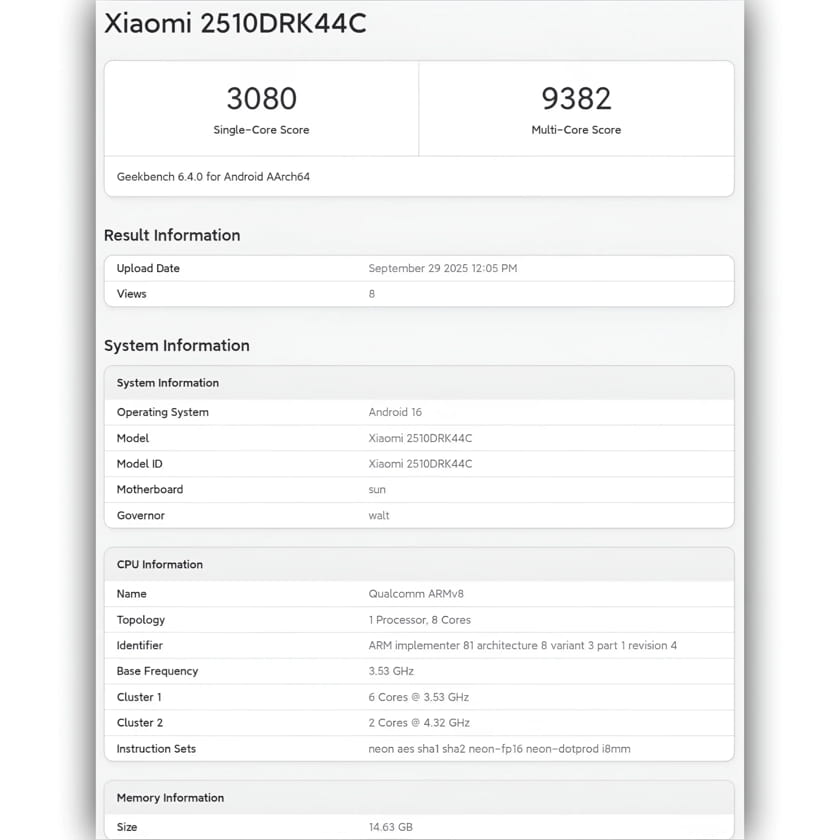Click the Geekbench 6.4.0 for Android AArch64 text
This screenshot has width=840, height=840.
pyautogui.click(x=213, y=177)
